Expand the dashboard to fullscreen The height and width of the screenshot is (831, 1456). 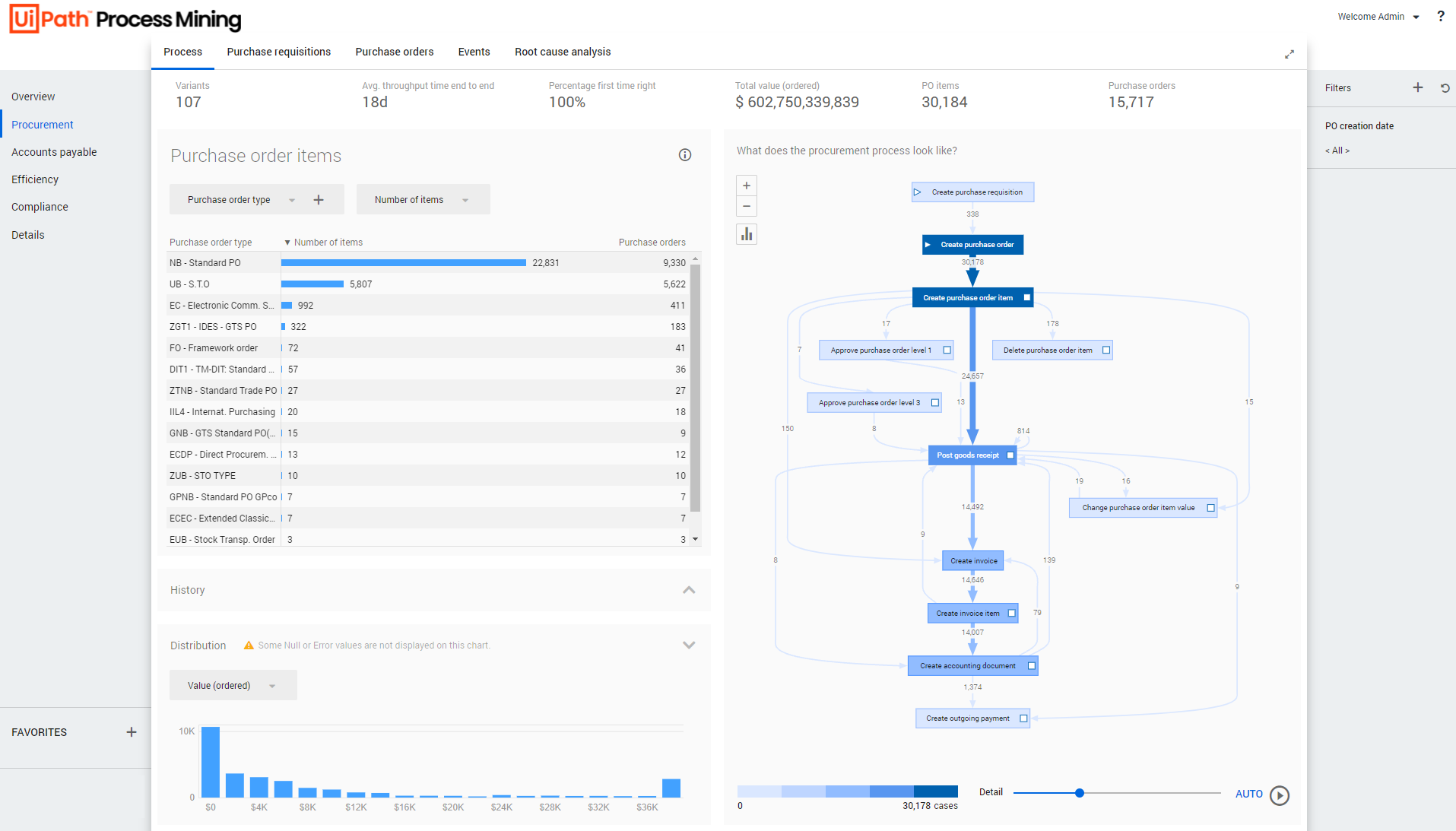pyautogui.click(x=1289, y=54)
